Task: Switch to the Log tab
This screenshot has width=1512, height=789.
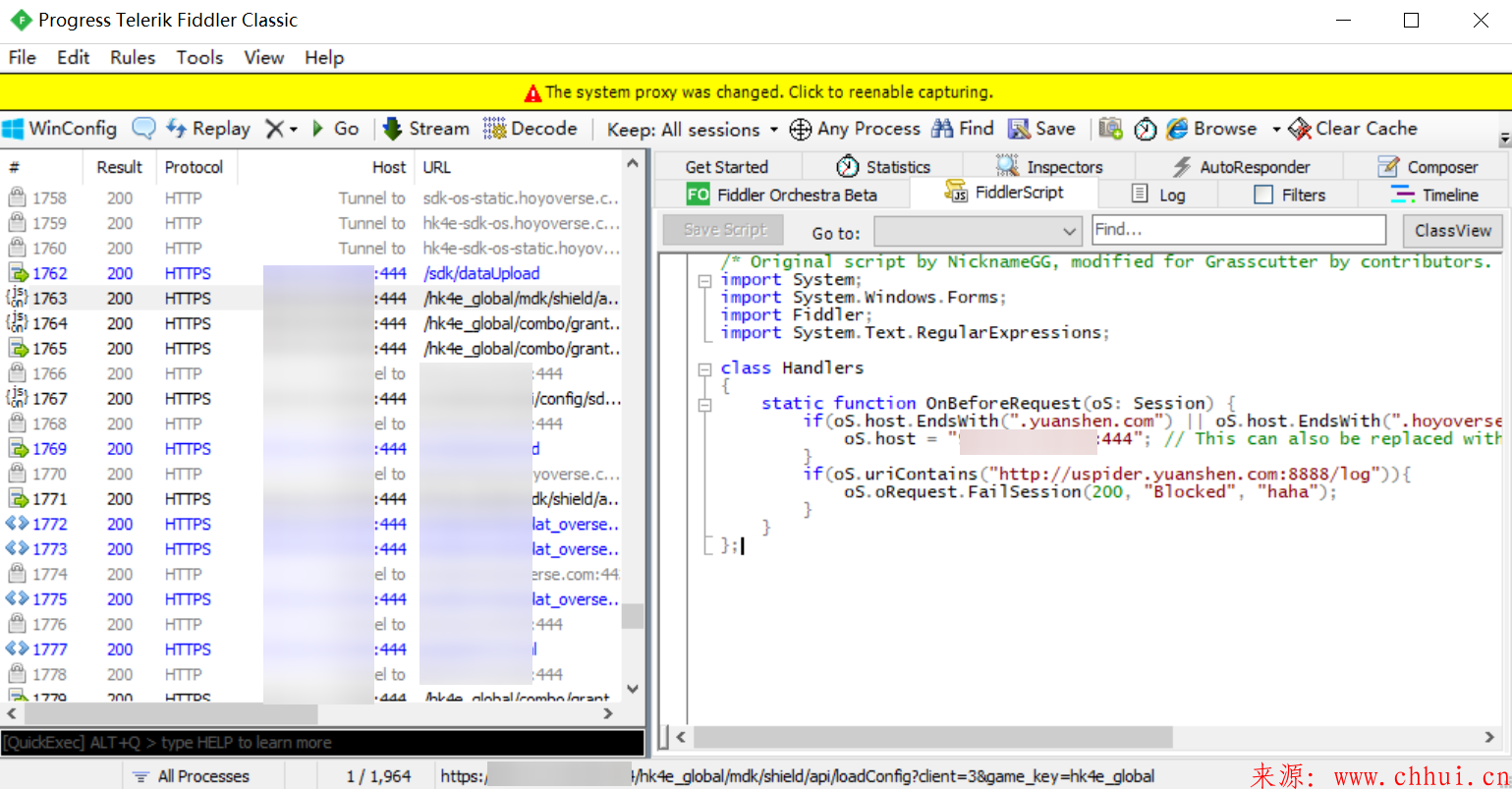Action: (1158, 195)
